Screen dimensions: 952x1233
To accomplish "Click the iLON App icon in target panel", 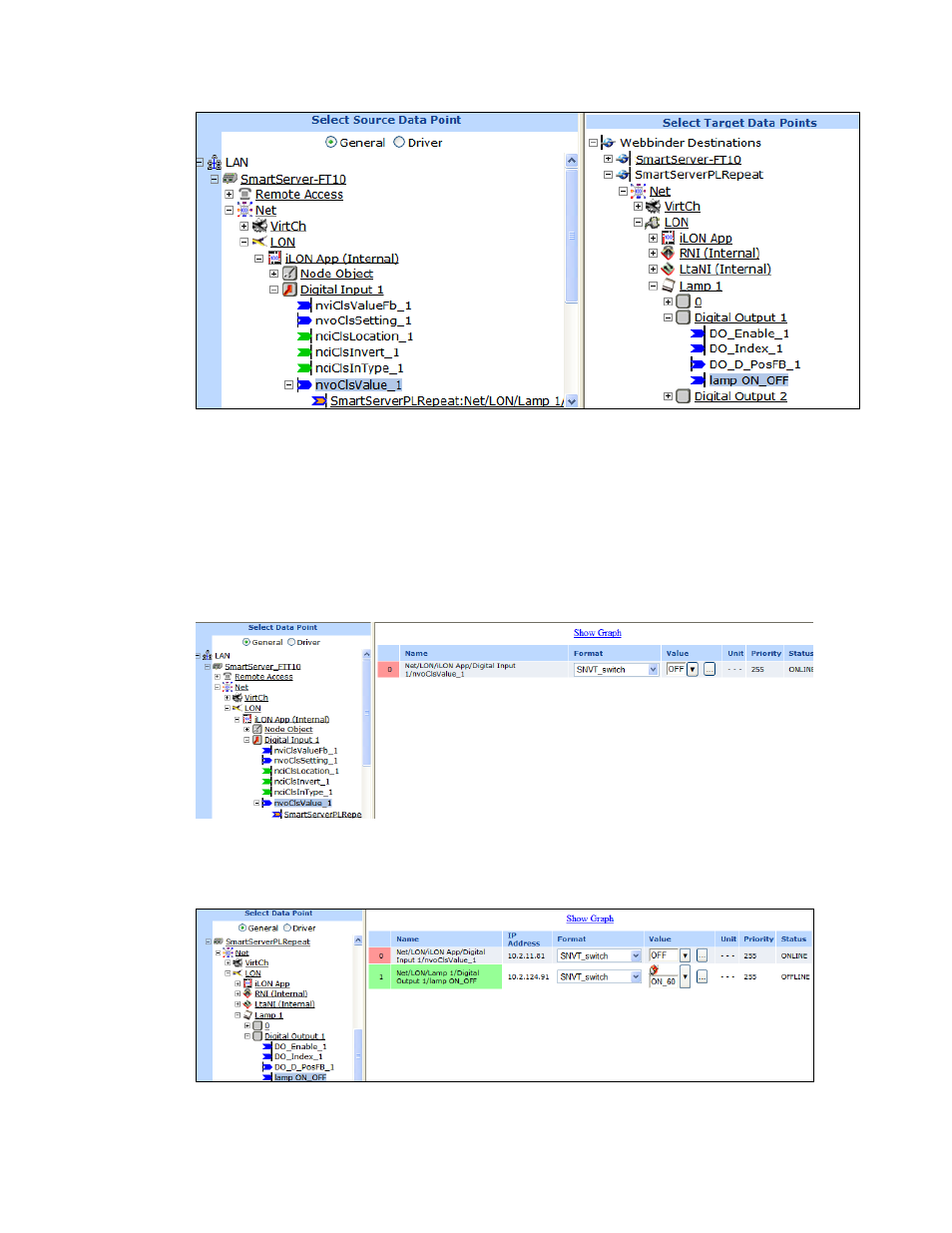I will 668,238.
